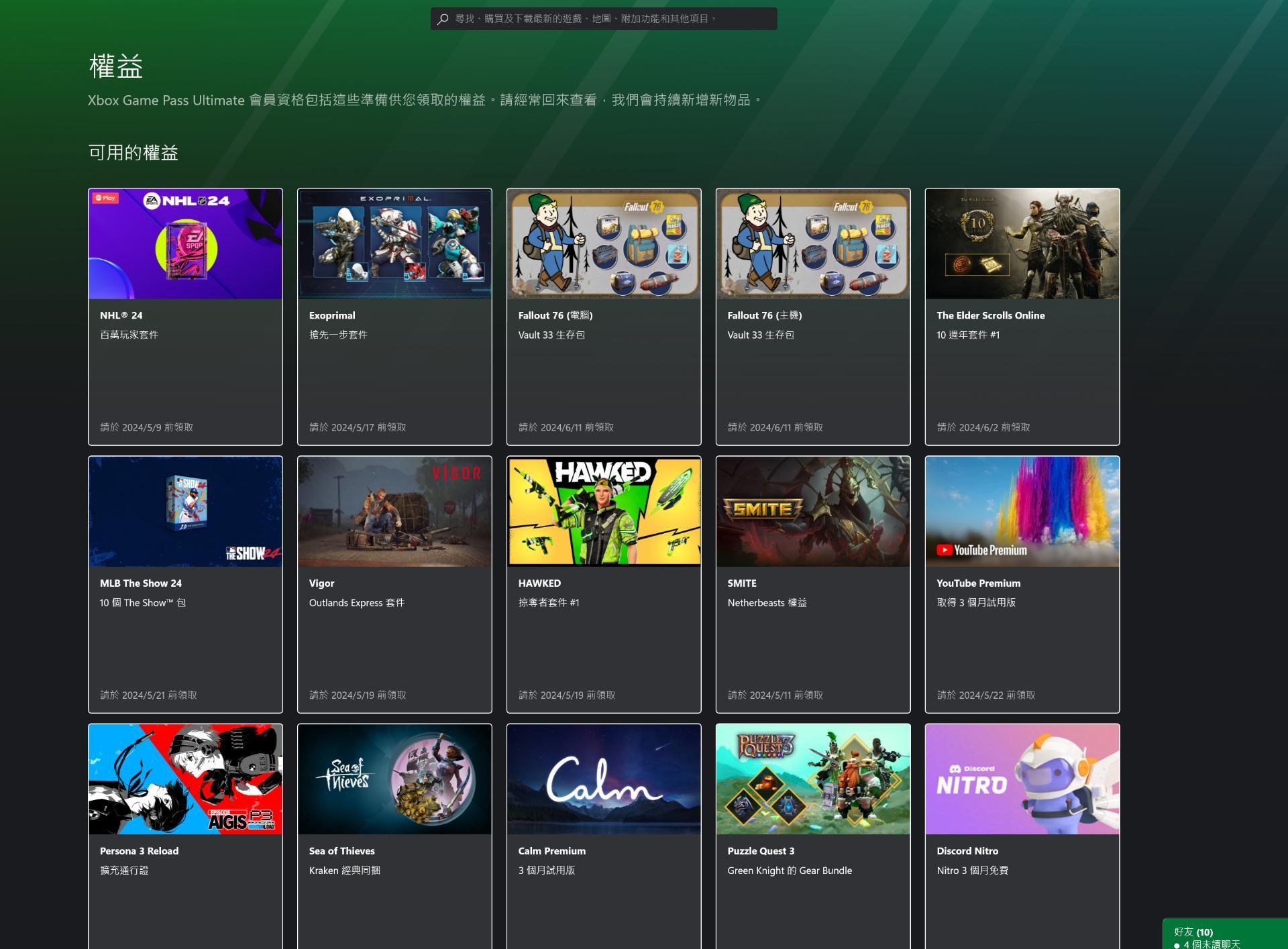Open the Persona 3 Reload perk art
Screen dimensions: 1288x949
[x=185, y=779]
